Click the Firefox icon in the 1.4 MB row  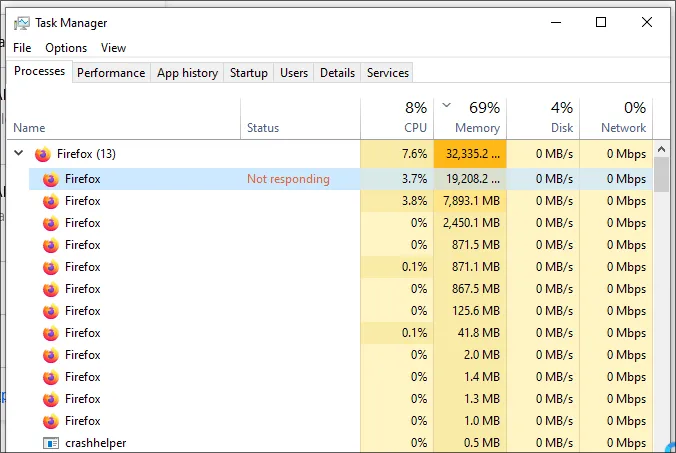click(51, 377)
